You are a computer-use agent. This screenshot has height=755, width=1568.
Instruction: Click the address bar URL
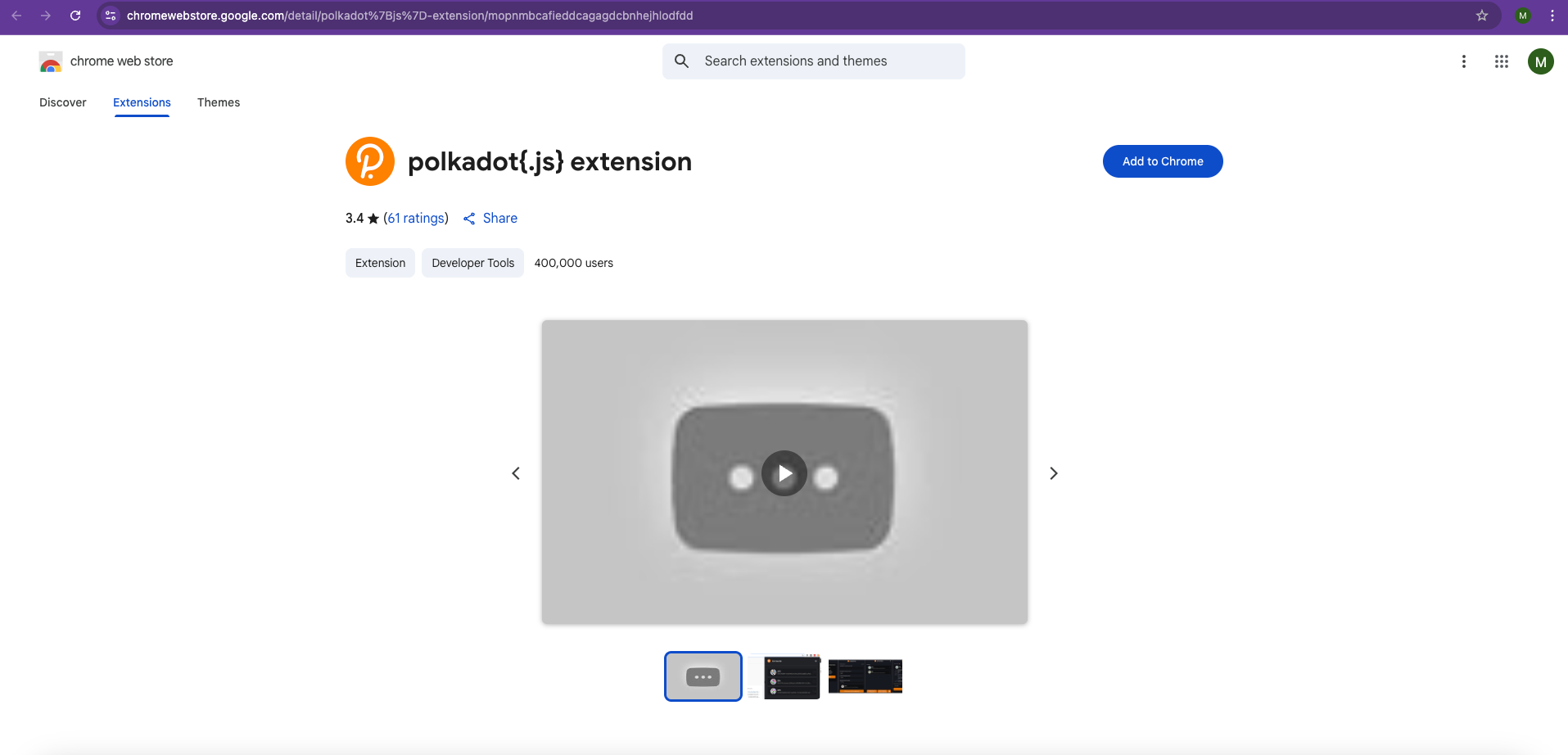[409, 16]
